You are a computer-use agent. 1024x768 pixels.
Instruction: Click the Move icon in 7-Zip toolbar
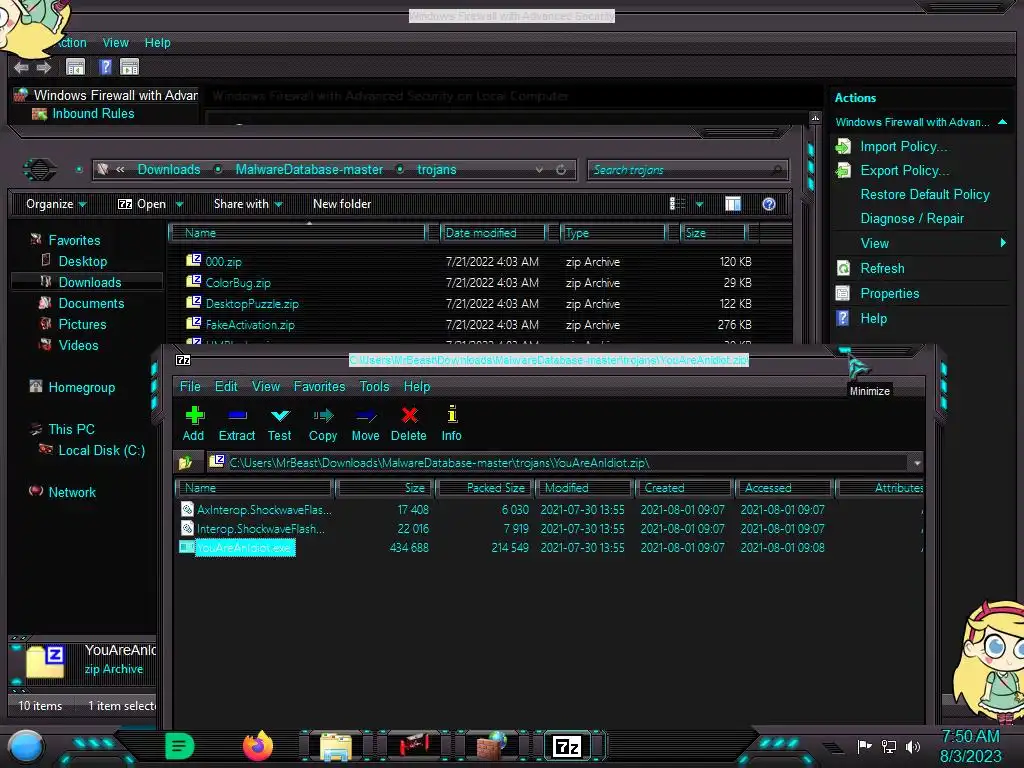point(365,424)
